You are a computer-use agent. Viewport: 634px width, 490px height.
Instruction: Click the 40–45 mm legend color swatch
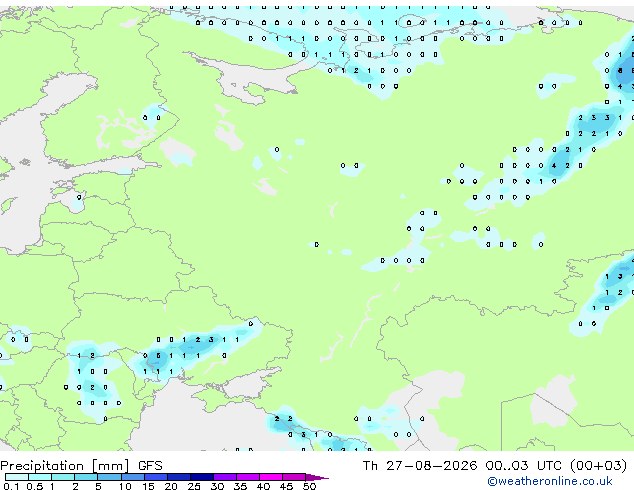[x=271, y=477]
